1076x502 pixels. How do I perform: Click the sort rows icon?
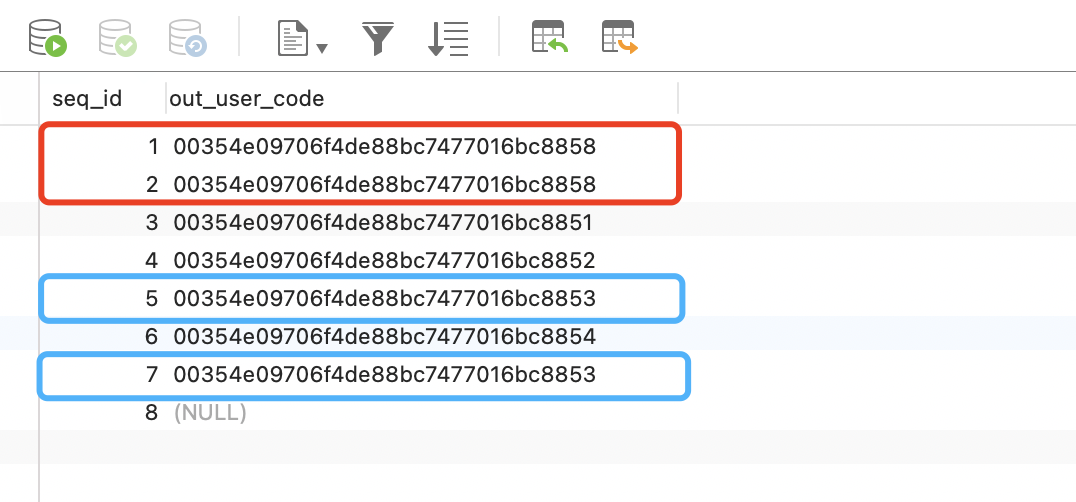448,38
